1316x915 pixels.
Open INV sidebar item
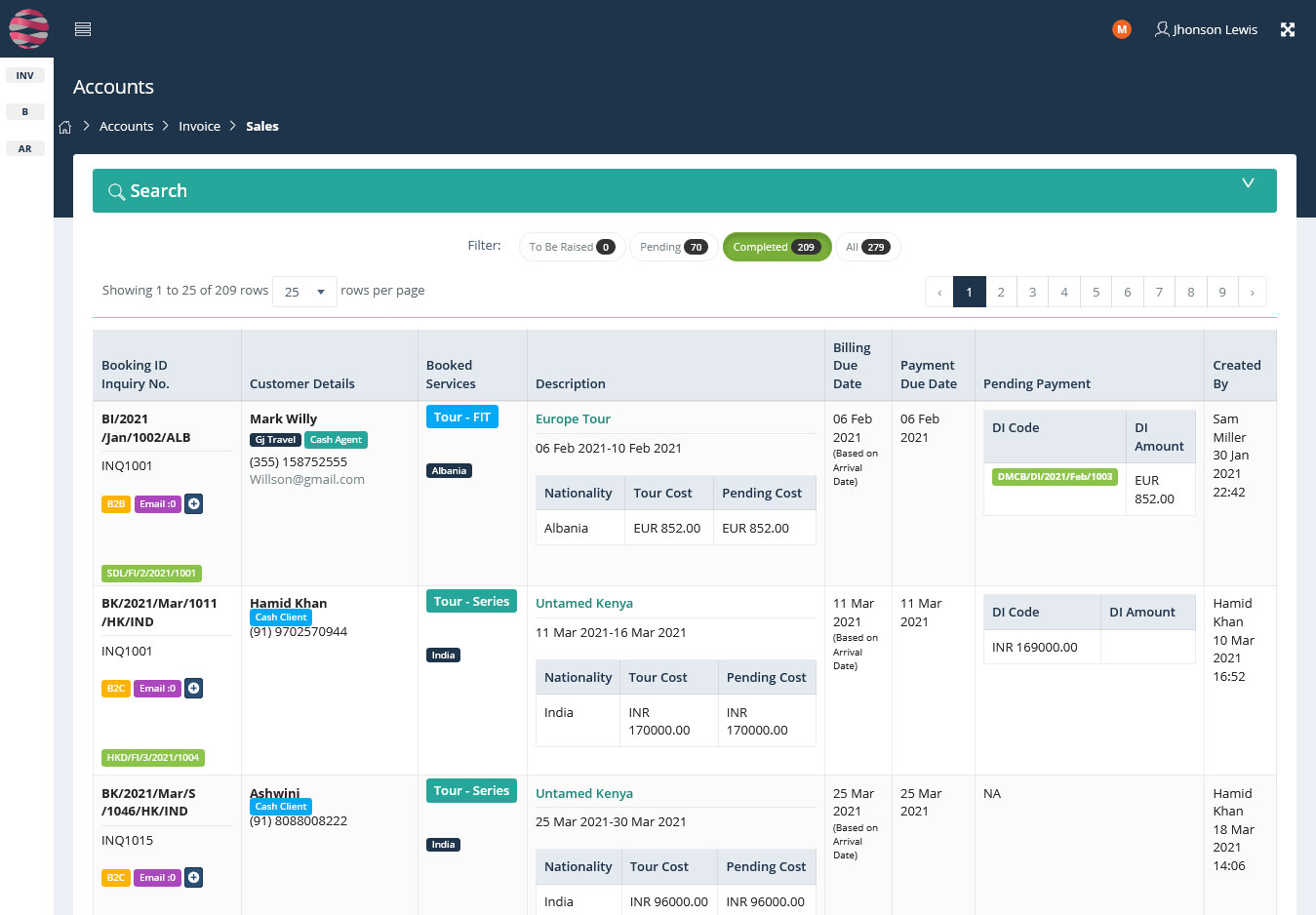tap(25, 75)
